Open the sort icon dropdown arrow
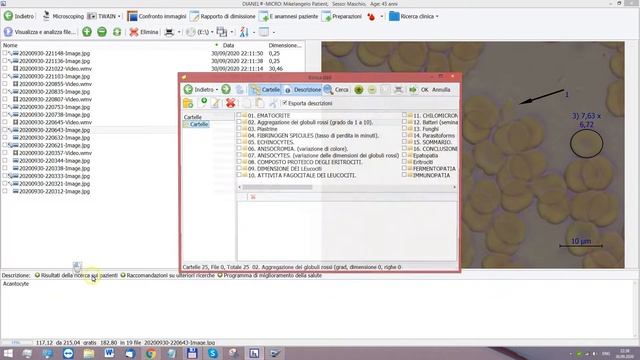The image size is (640, 360). pos(253,32)
